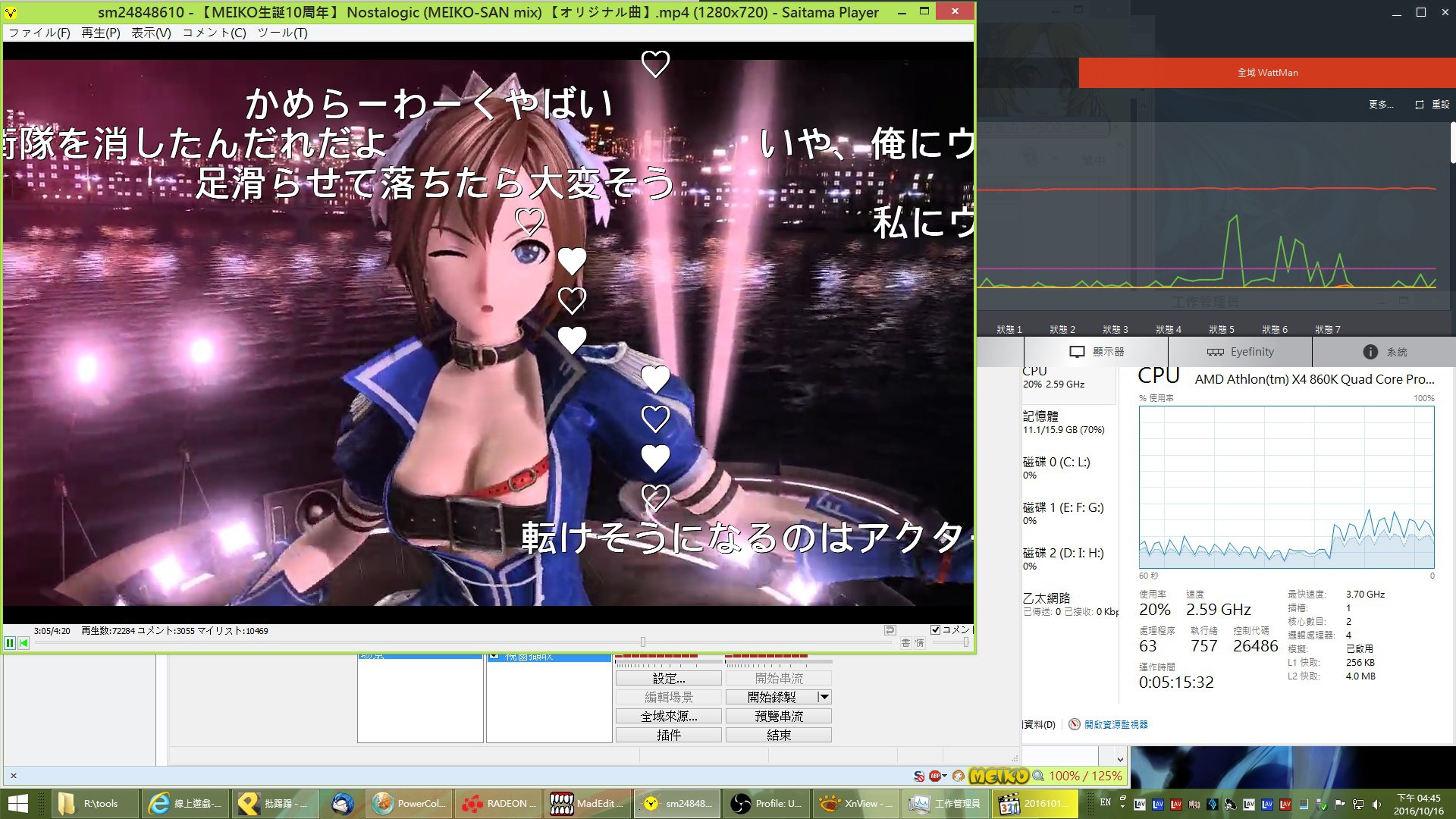Click the 100% / 125% zoom level text

[1085, 776]
